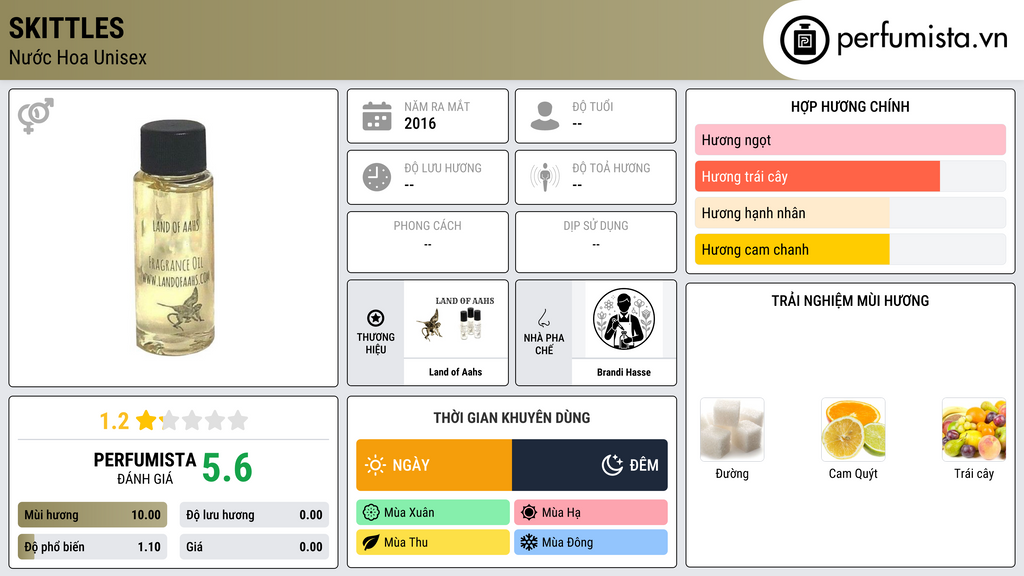Image resolution: width=1024 pixels, height=576 pixels.
Task: Choose the Mùa Hạ season tag
Action: pos(591,513)
